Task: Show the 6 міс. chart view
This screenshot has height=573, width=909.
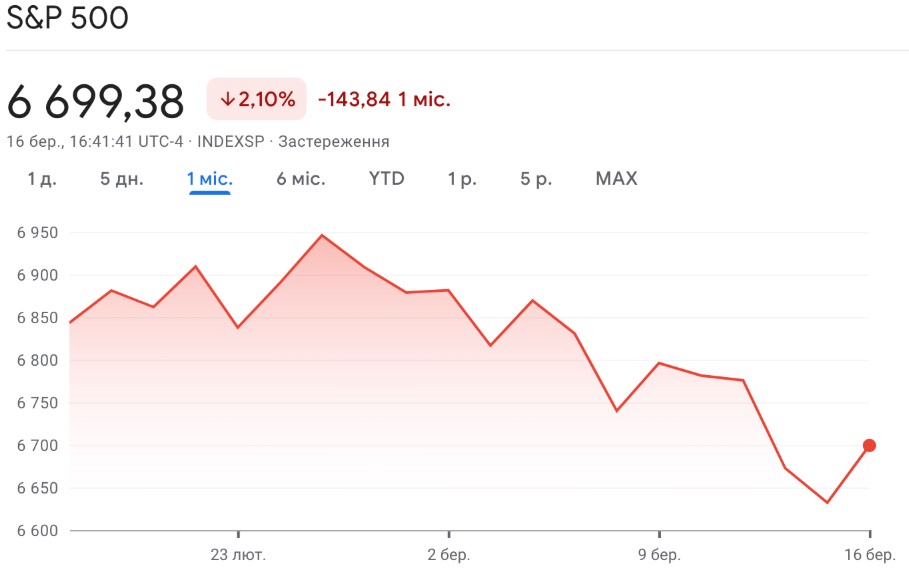Action: click(x=301, y=179)
